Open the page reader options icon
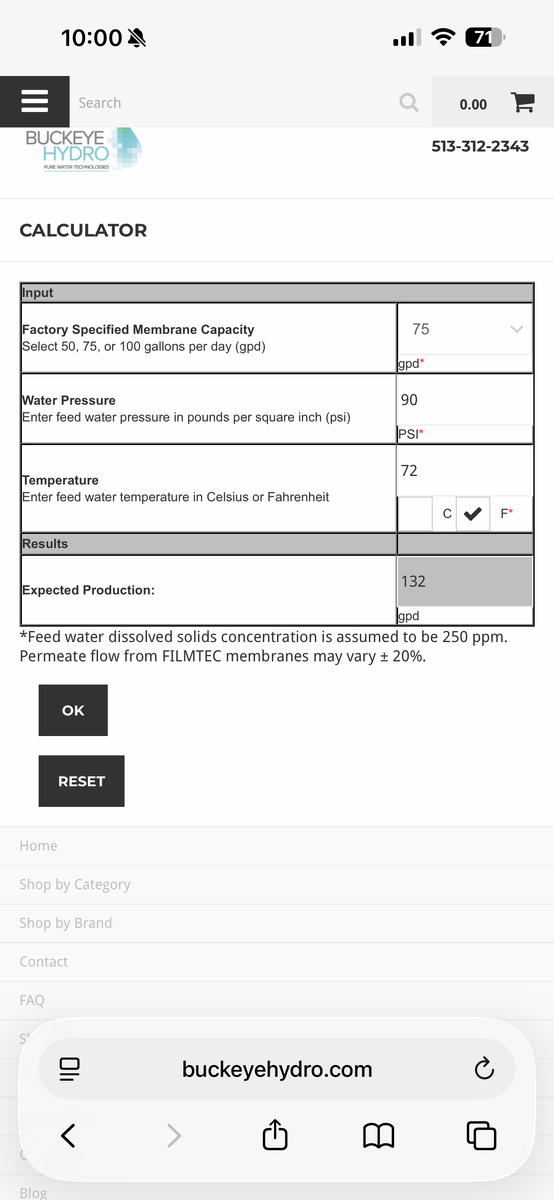The width and height of the screenshot is (554, 1200). click(69, 1069)
